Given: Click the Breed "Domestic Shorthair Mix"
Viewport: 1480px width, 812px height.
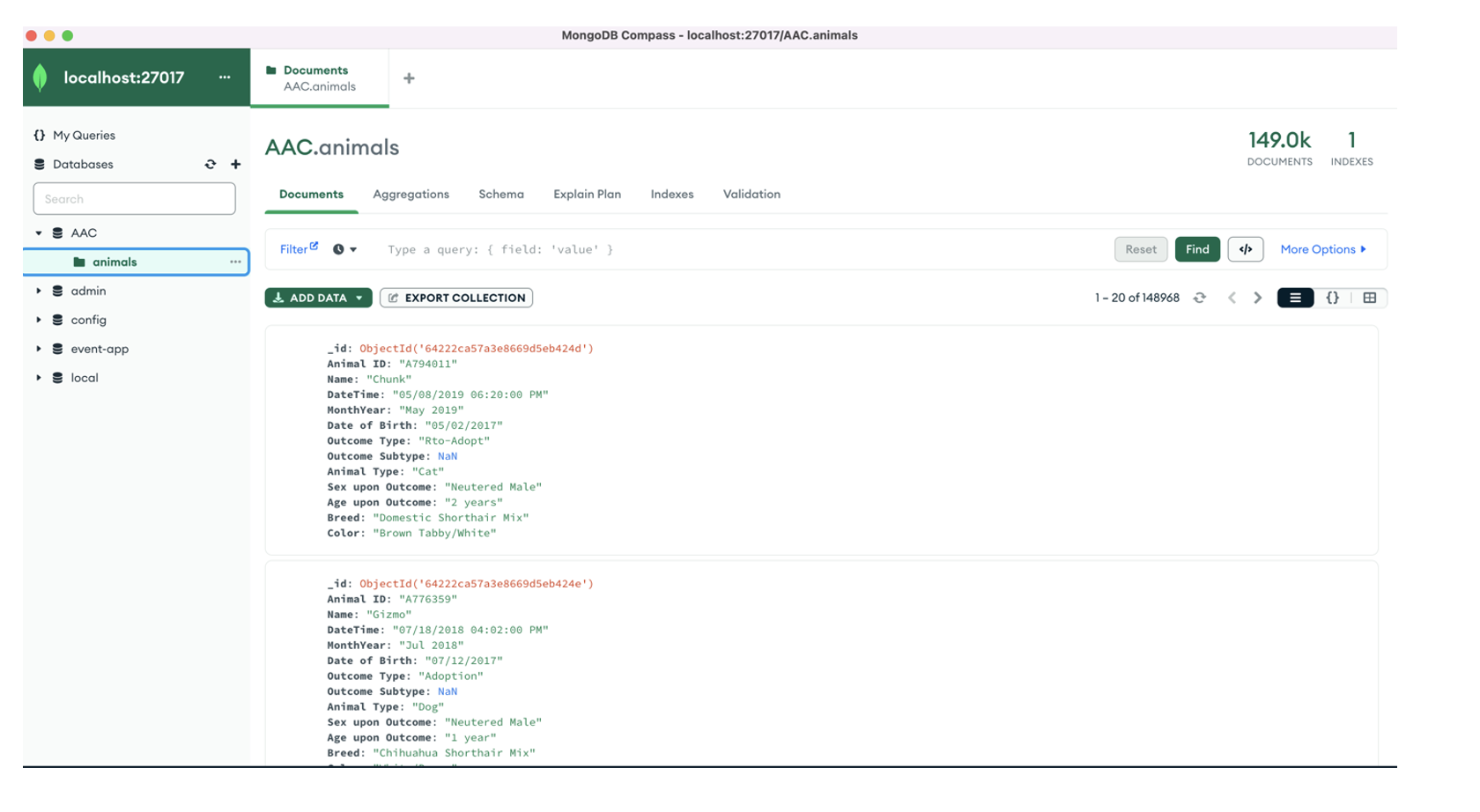Looking at the screenshot, I should point(450,518).
